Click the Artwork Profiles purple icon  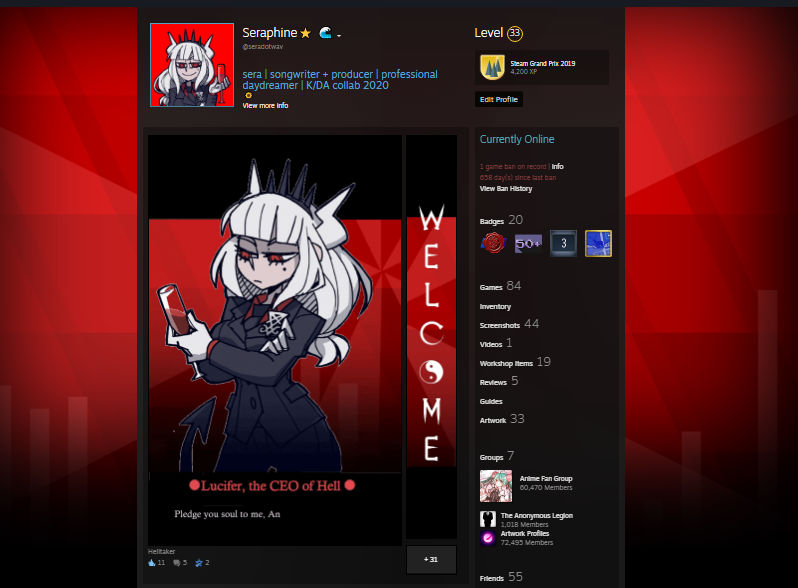tap(488, 538)
